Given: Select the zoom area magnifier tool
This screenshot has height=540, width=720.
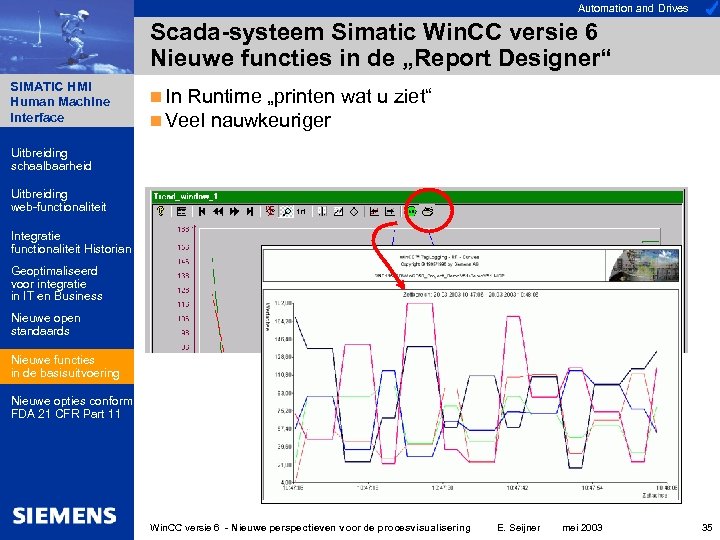Looking at the screenshot, I should 287,211.
